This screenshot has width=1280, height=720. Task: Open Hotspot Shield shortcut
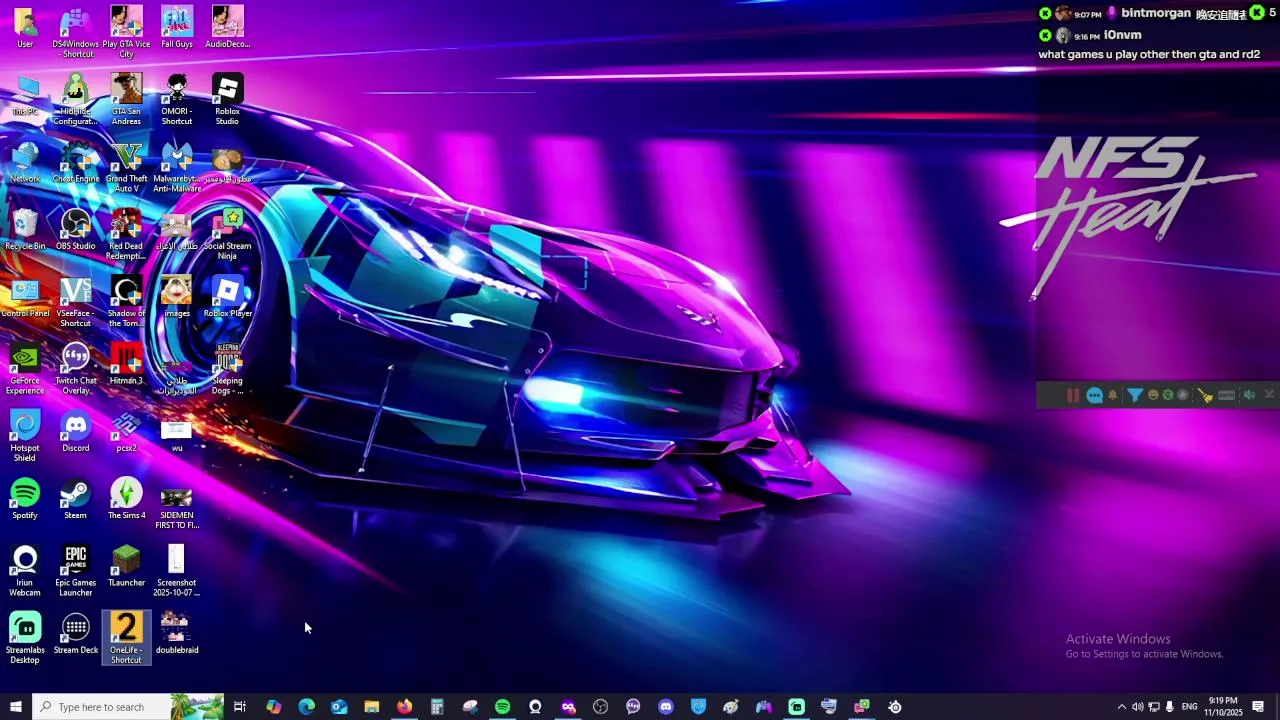click(x=25, y=437)
